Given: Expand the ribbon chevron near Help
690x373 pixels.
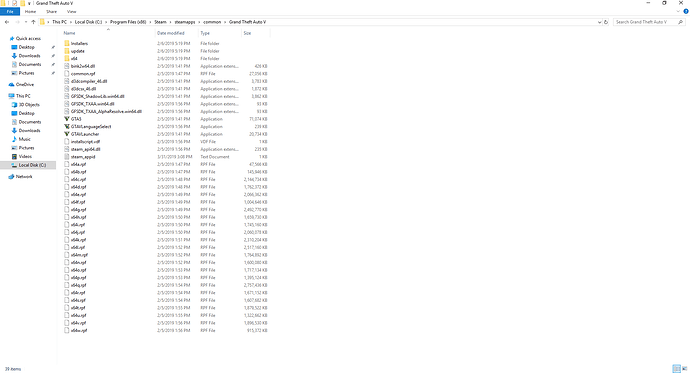Looking at the screenshot, I should [678, 11].
